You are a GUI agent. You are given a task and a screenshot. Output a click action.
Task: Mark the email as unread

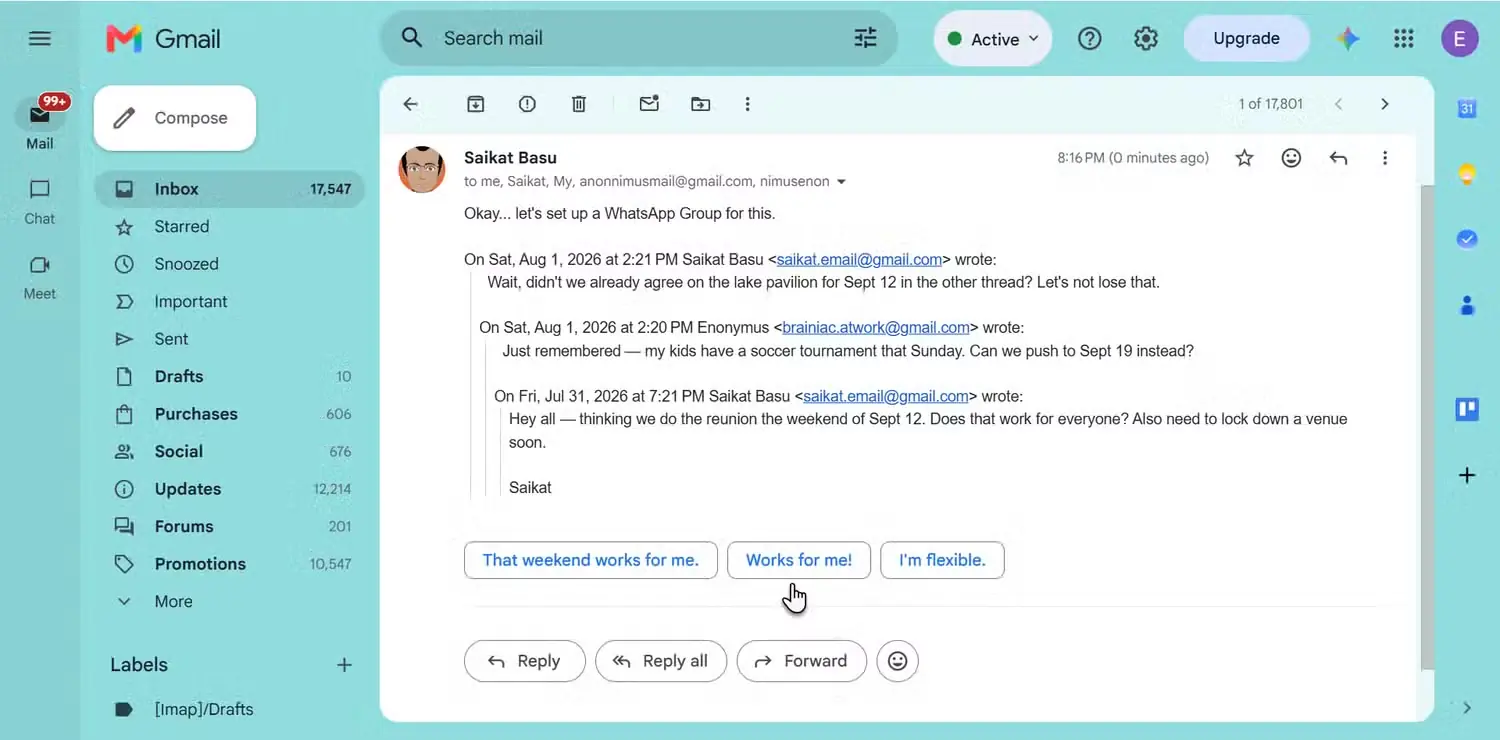click(x=649, y=103)
